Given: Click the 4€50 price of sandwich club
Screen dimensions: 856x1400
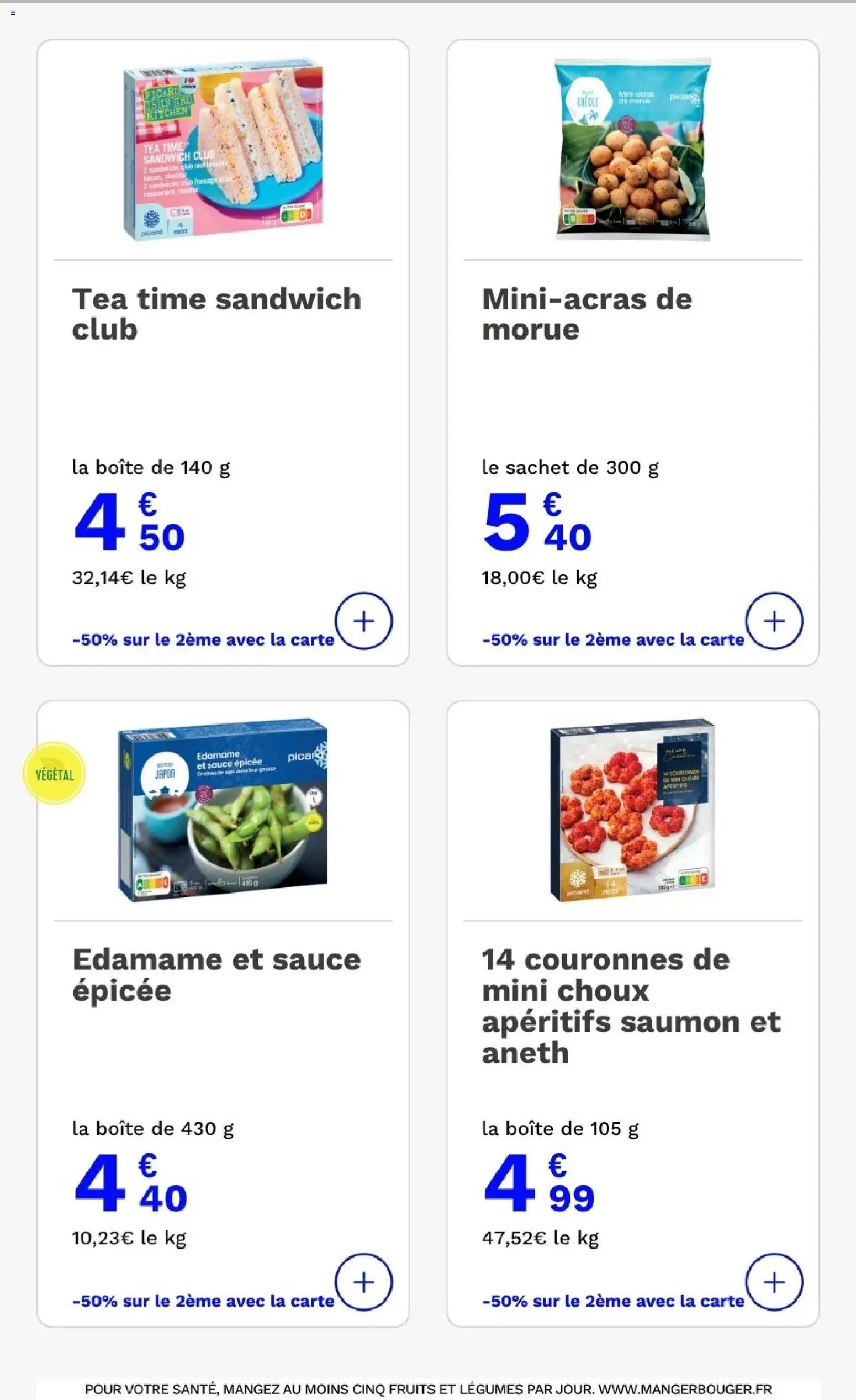Looking at the screenshot, I should tap(129, 521).
